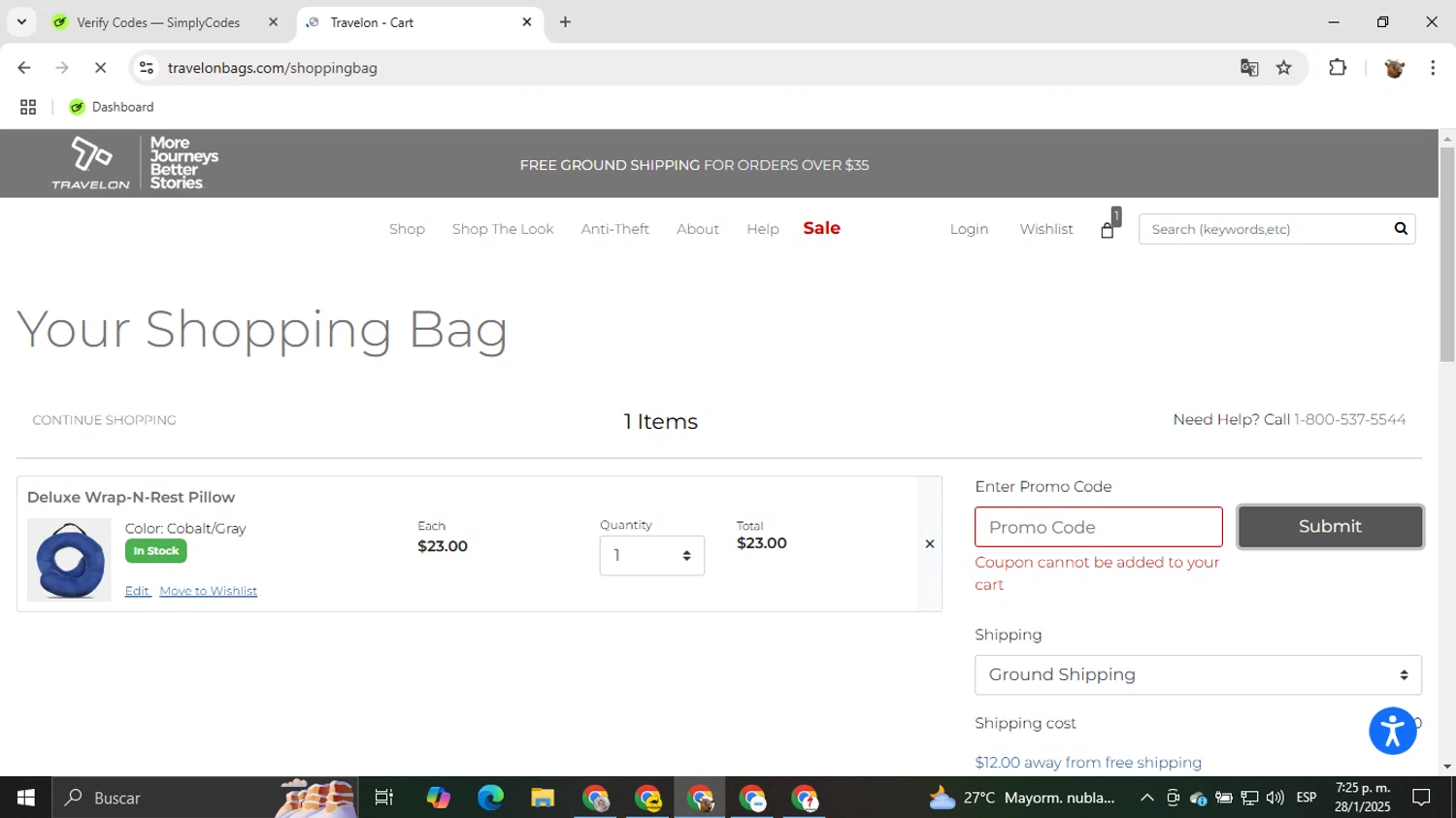The width and height of the screenshot is (1456, 818).
Task: Open the volume control tray icon
Action: click(x=1275, y=798)
